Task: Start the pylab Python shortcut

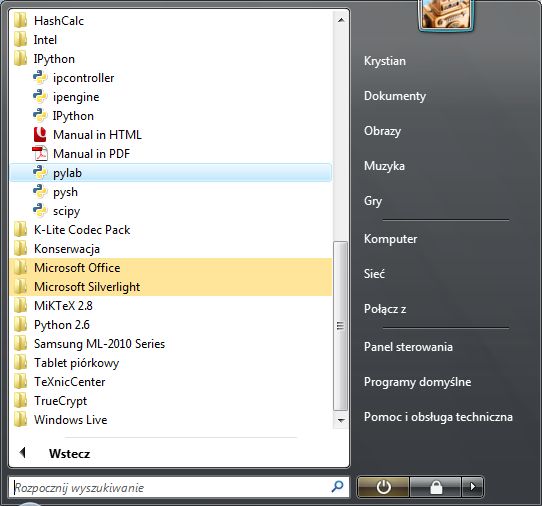Action: point(171,173)
